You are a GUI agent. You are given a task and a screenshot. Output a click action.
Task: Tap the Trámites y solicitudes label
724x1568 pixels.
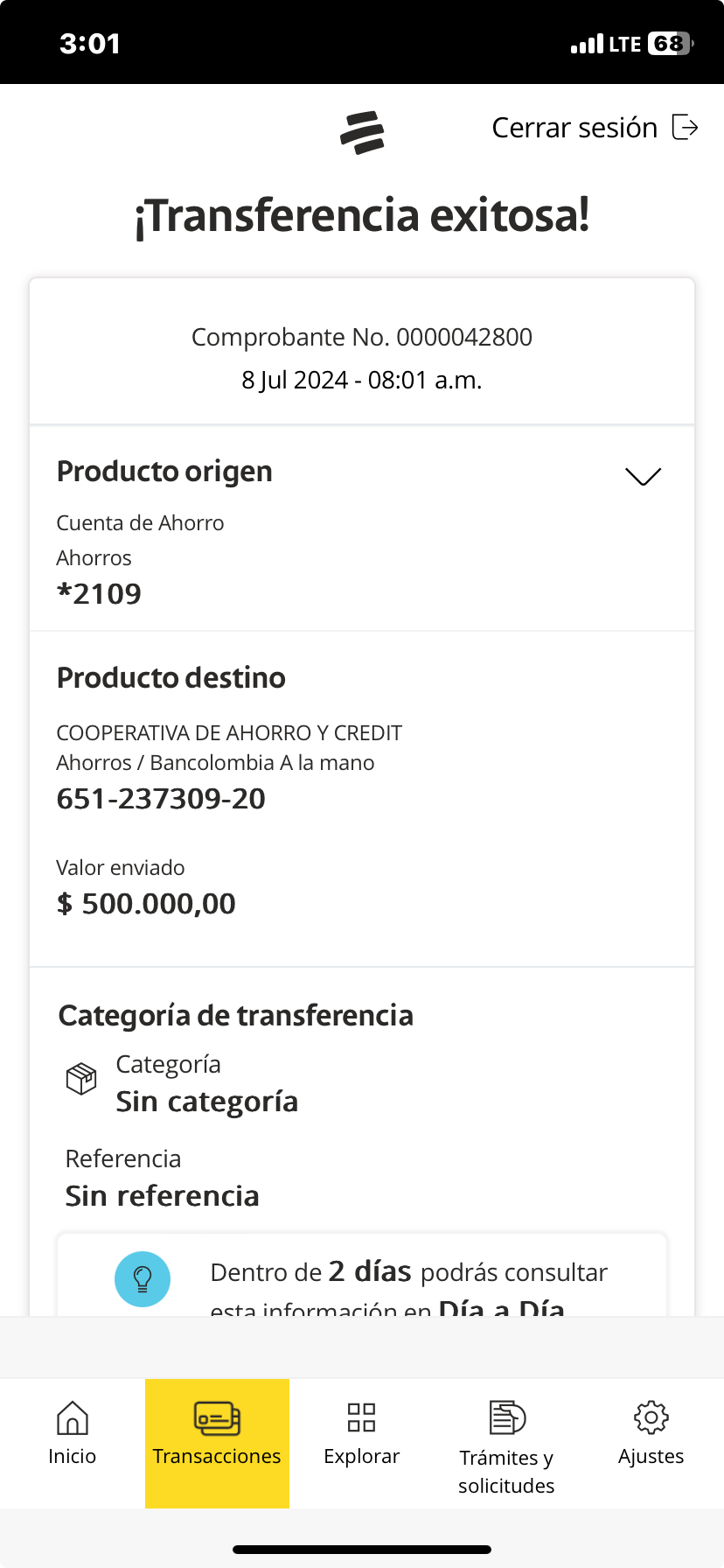coord(506,1471)
